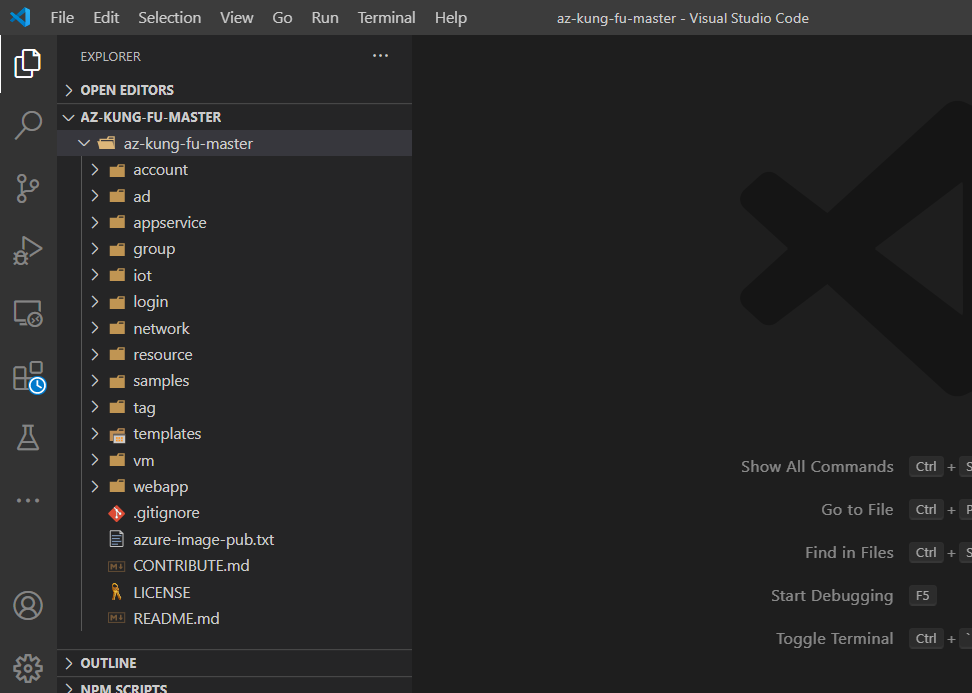This screenshot has height=693, width=972.
Task: Open the Source Control view
Action: point(28,187)
